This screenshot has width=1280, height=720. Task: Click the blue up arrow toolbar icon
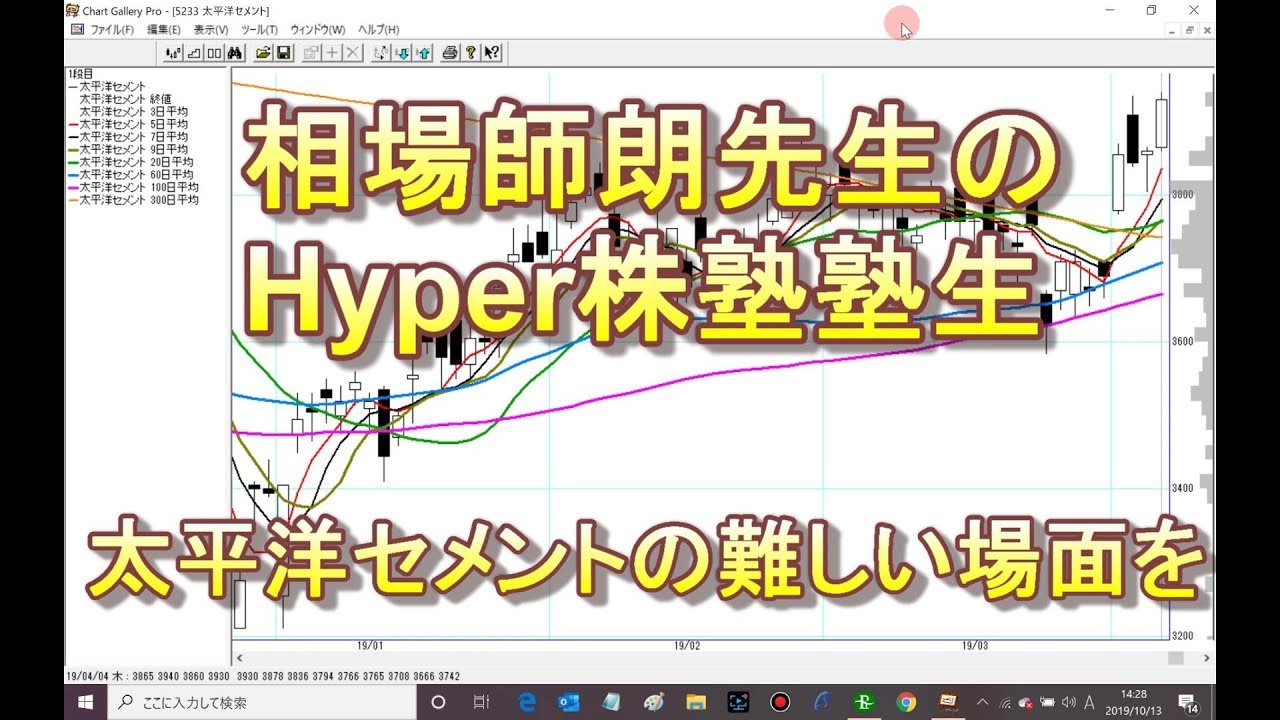coord(422,53)
